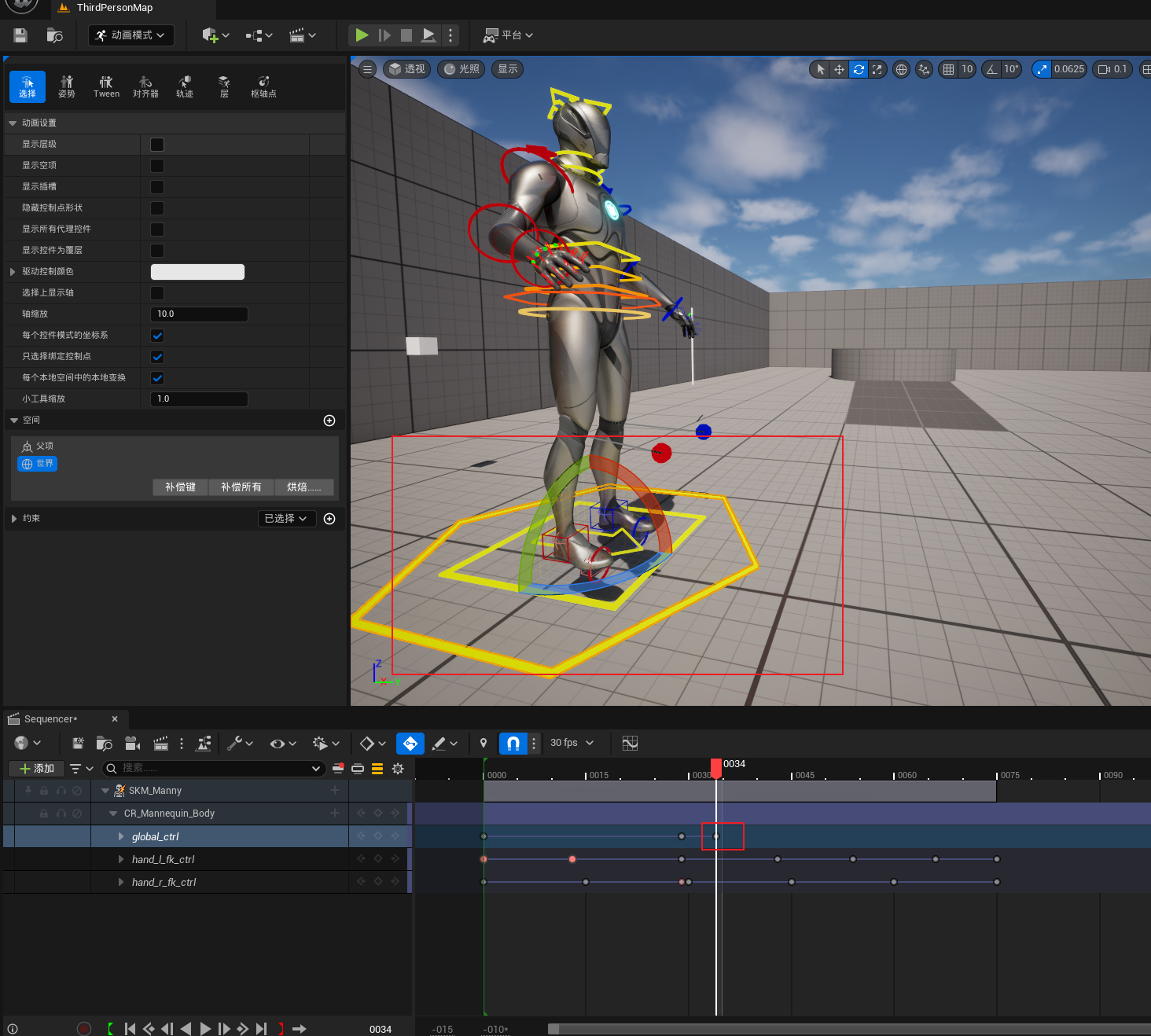Click the red playhead marker at frame 0034
This screenshot has width=1151, height=1036.
point(716,767)
